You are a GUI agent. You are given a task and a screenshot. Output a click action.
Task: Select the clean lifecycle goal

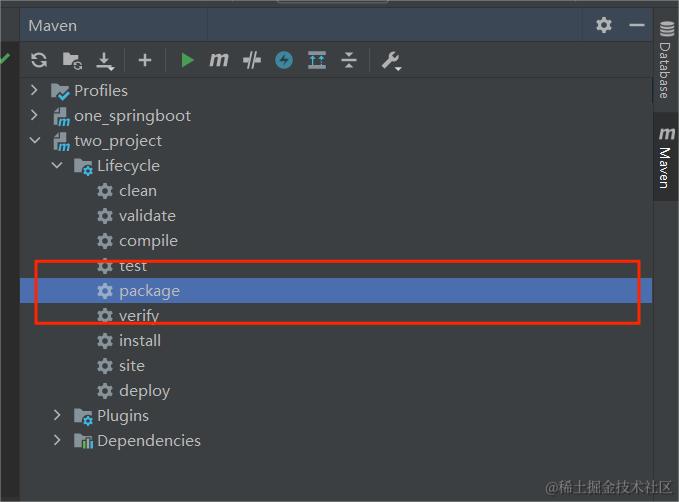click(138, 191)
